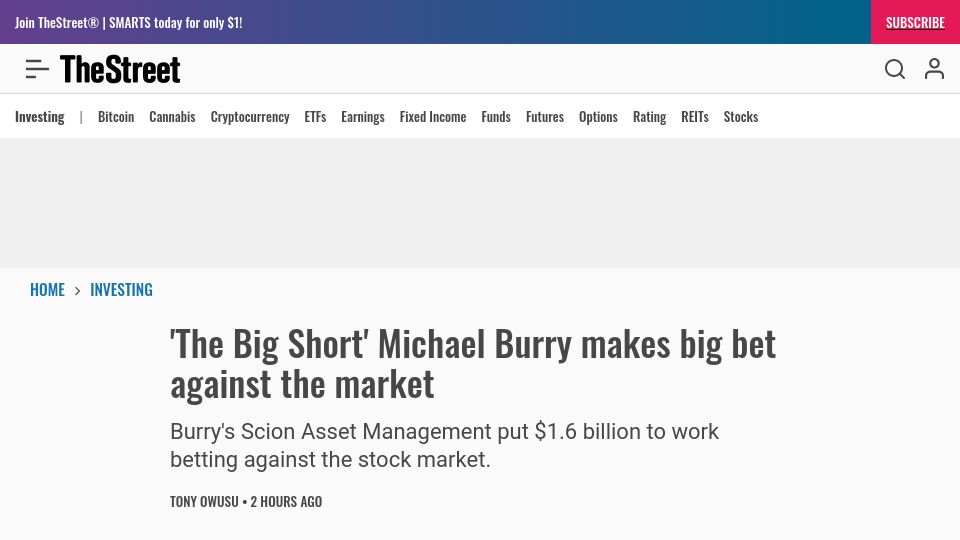The image size is (960, 540).
Task: Click the subheading about Scion Asset Management
Action: (x=444, y=445)
